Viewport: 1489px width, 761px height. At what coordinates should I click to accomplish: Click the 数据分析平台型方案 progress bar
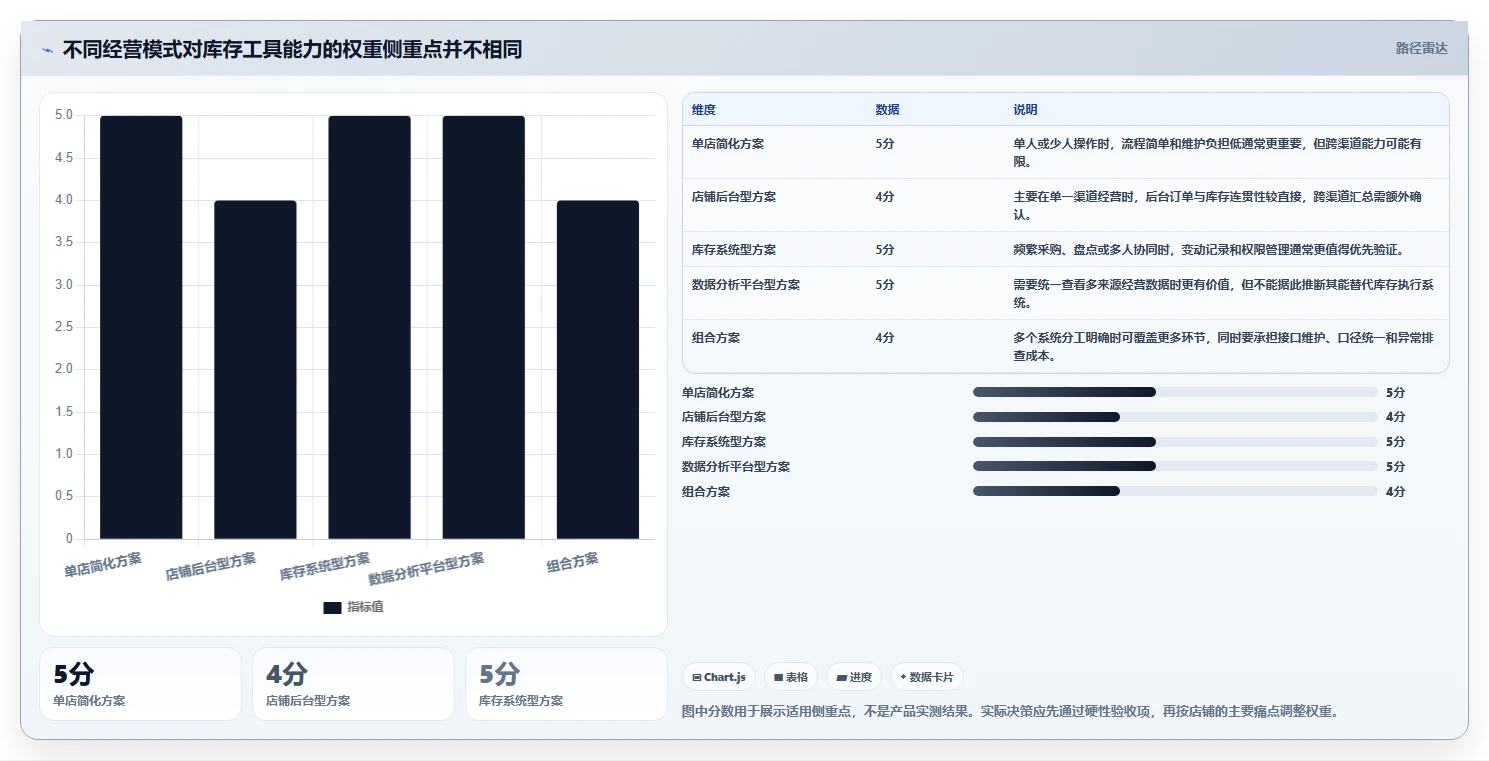pyautogui.click(x=1175, y=466)
